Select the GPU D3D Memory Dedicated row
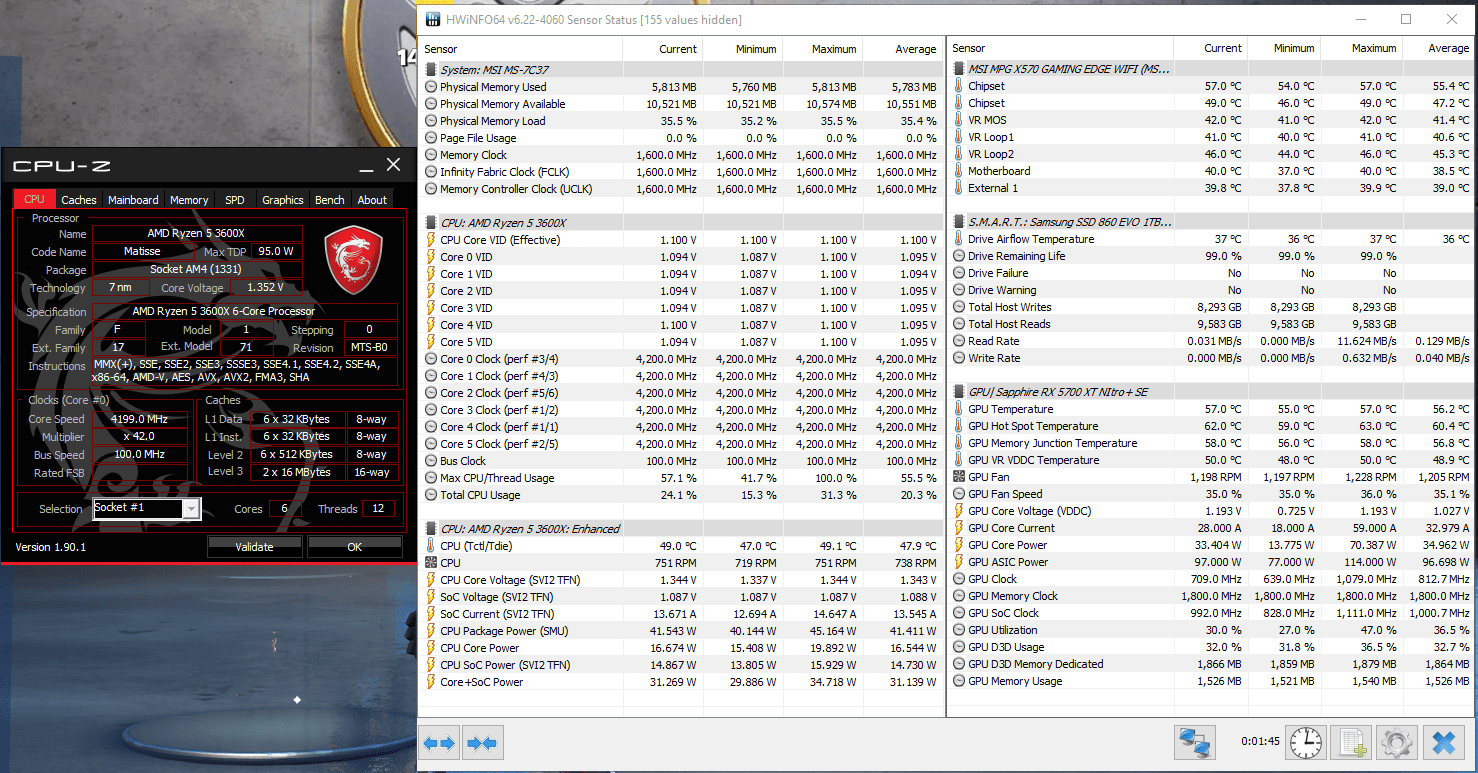Viewport: 1478px width, 773px height. [x=1212, y=664]
